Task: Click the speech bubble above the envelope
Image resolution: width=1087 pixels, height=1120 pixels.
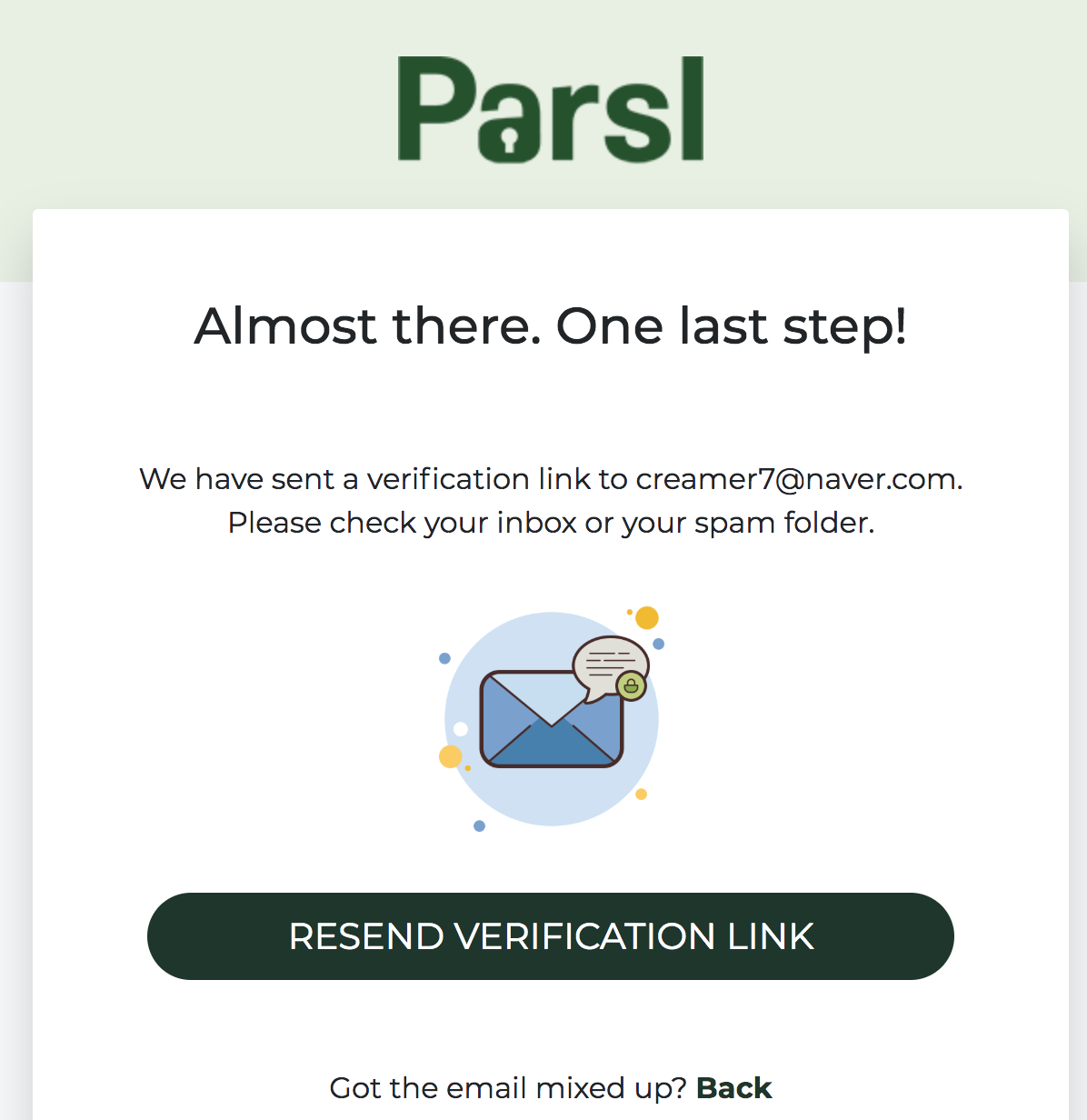Action: coord(609,667)
